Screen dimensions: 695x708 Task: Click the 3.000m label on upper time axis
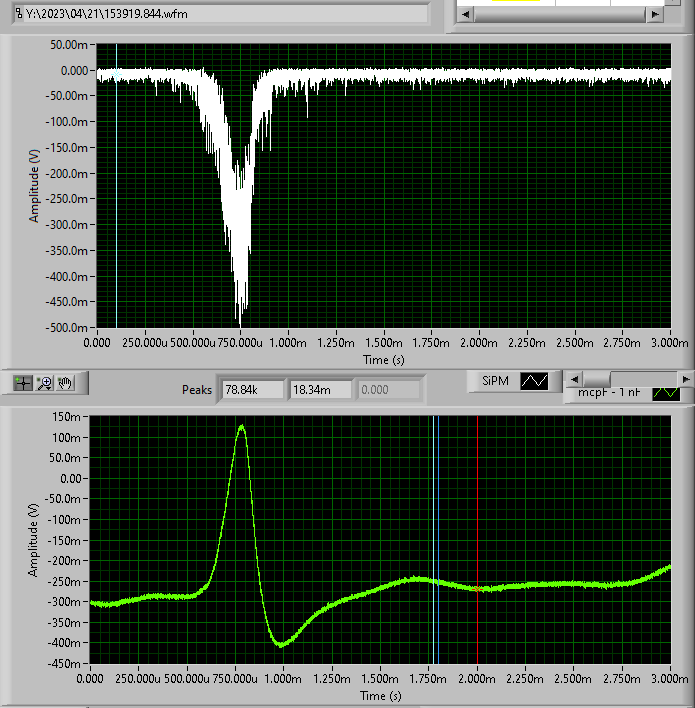click(x=670, y=343)
